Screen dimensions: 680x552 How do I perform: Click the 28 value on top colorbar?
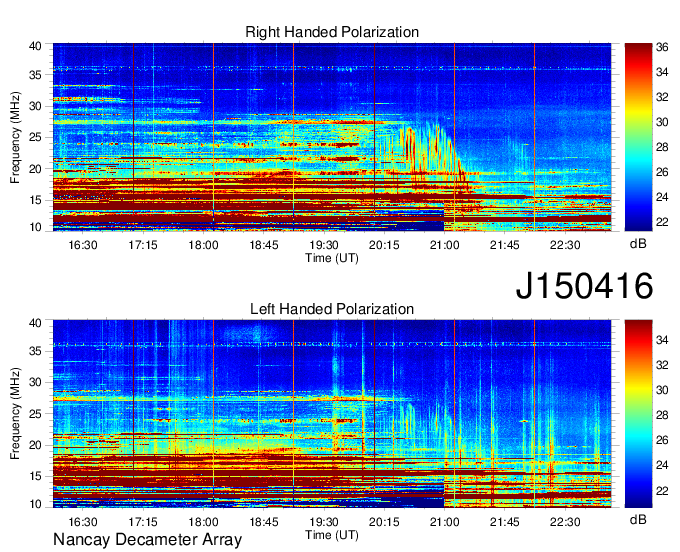click(662, 147)
